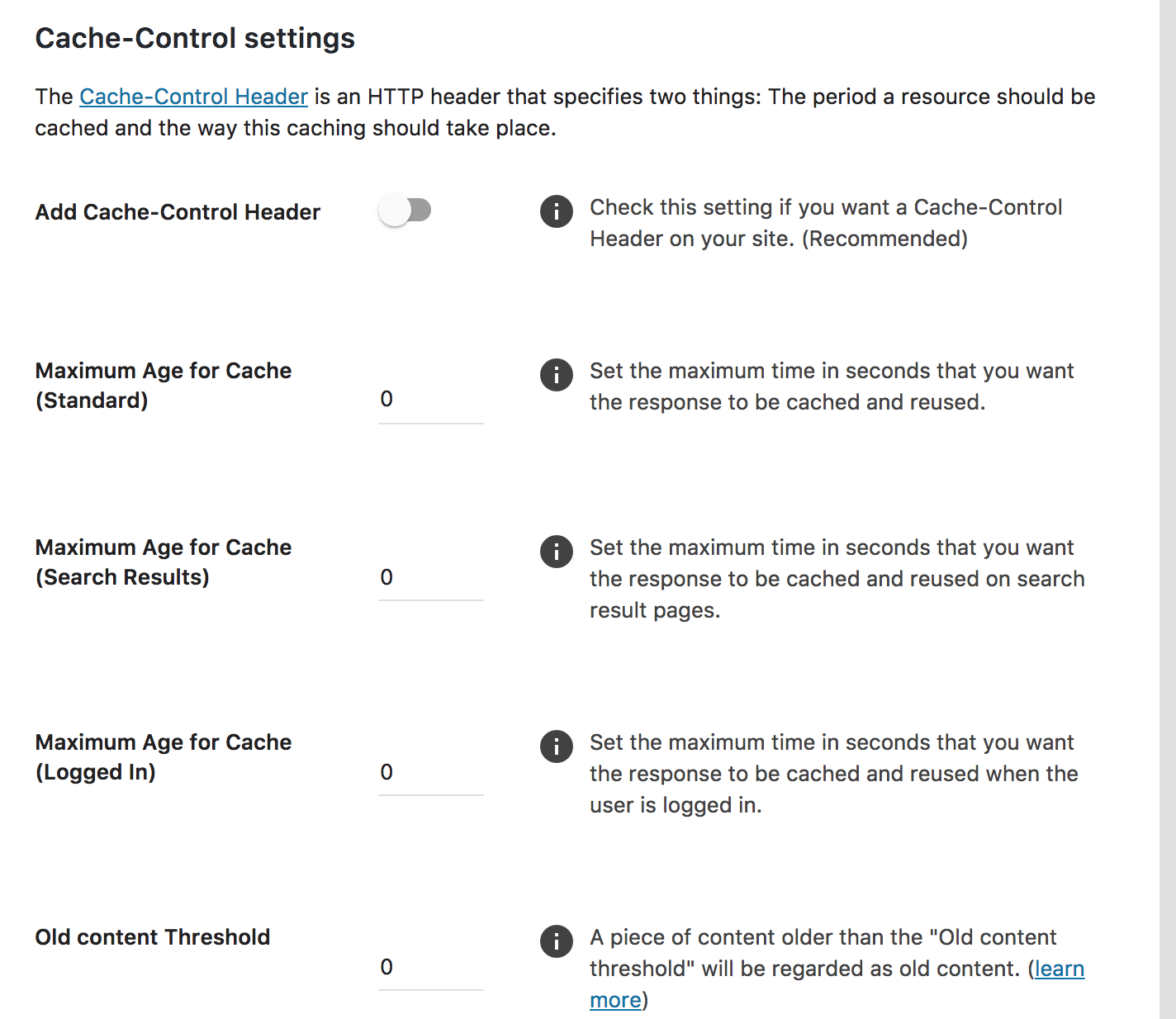The width and height of the screenshot is (1176, 1019).
Task: Click the Maximum Age for Cache (Logged In) label
Action: [x=164, y=757]
